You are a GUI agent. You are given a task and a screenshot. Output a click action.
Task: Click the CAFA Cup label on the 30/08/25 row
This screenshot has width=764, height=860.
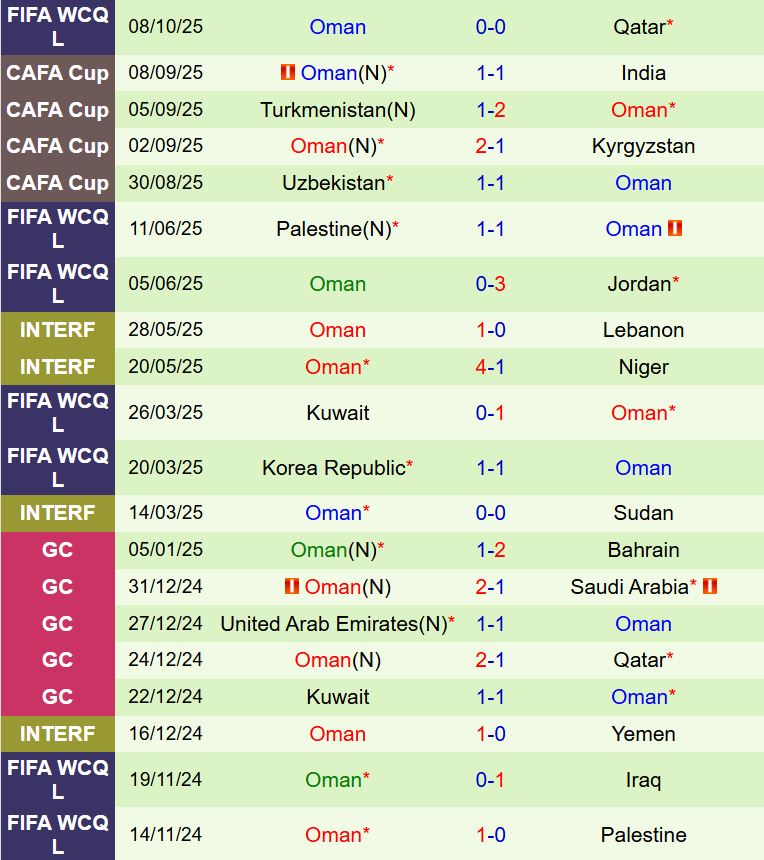click(x=57, y=183)
